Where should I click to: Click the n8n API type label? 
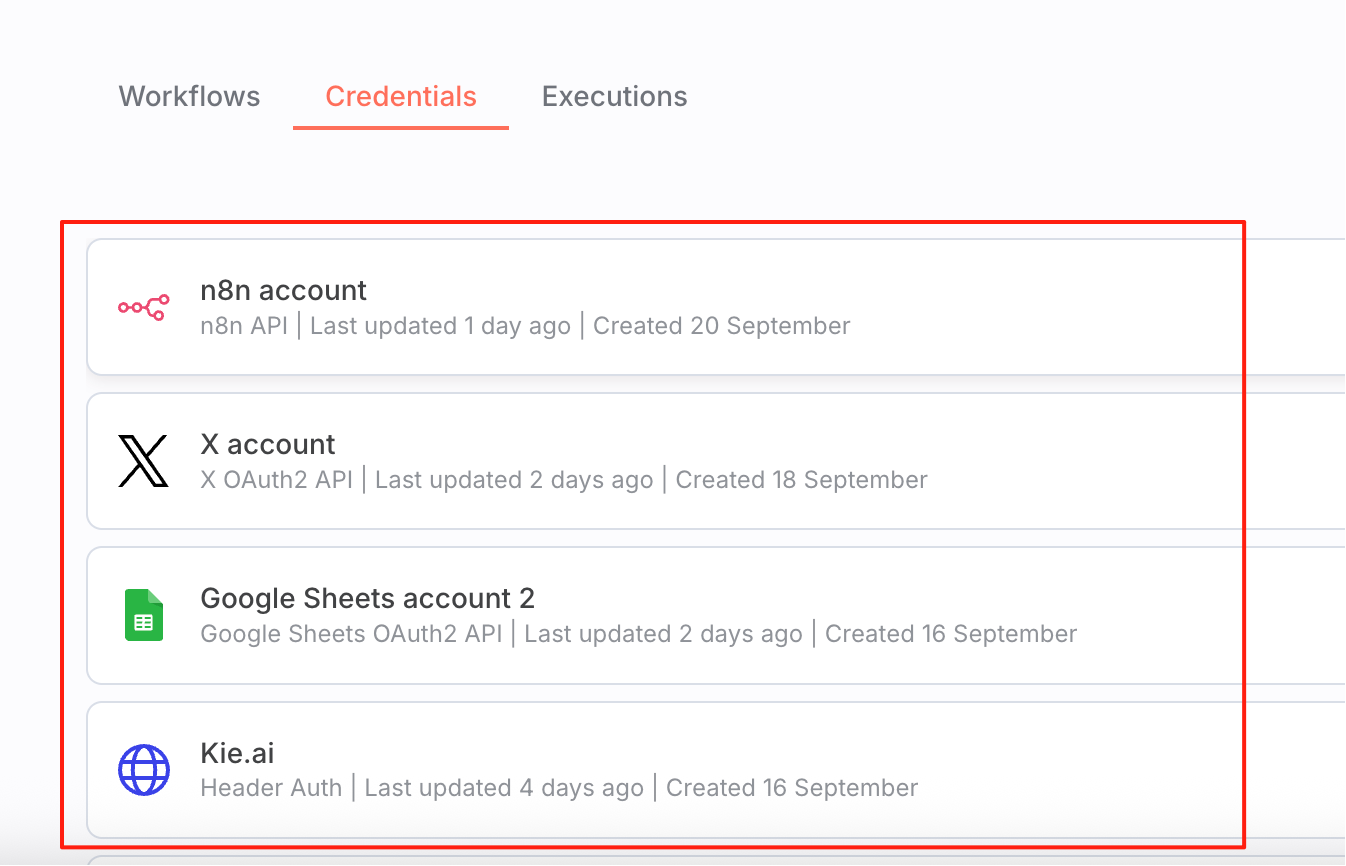(x=244, y=326)
